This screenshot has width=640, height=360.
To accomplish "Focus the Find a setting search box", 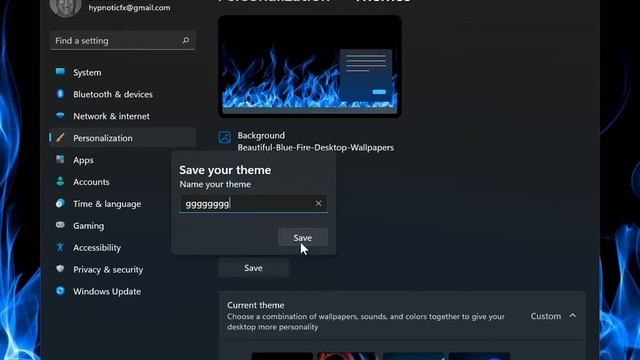I will [122, 40].
